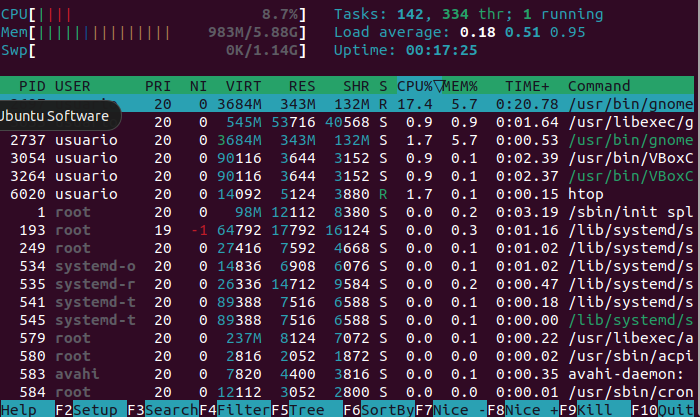The height and width of the screenshot is (417, 700).
Task: Click F3 Search in bottom bar
Action: point(163,409)
